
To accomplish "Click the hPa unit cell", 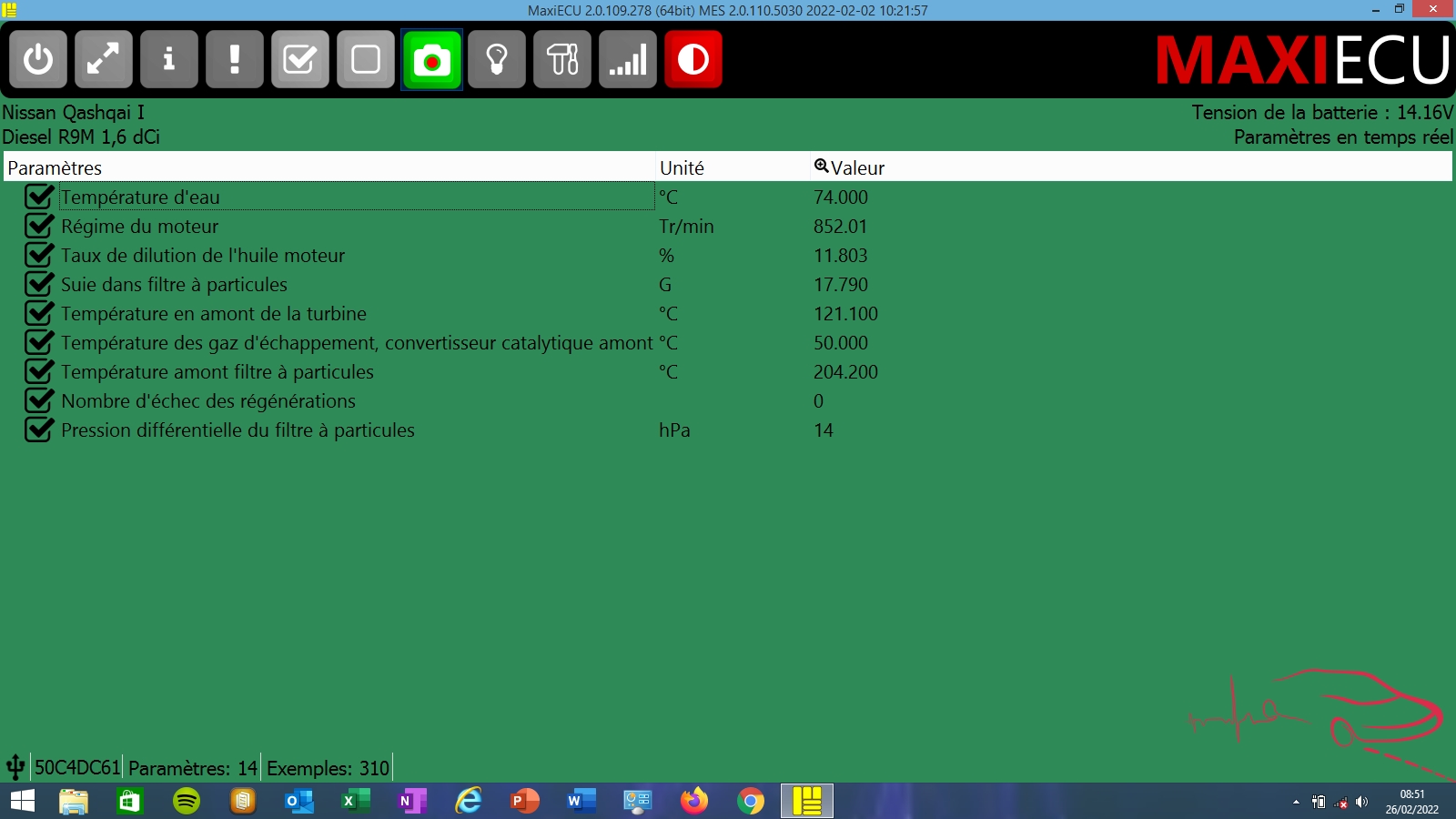I will [674, 430].
